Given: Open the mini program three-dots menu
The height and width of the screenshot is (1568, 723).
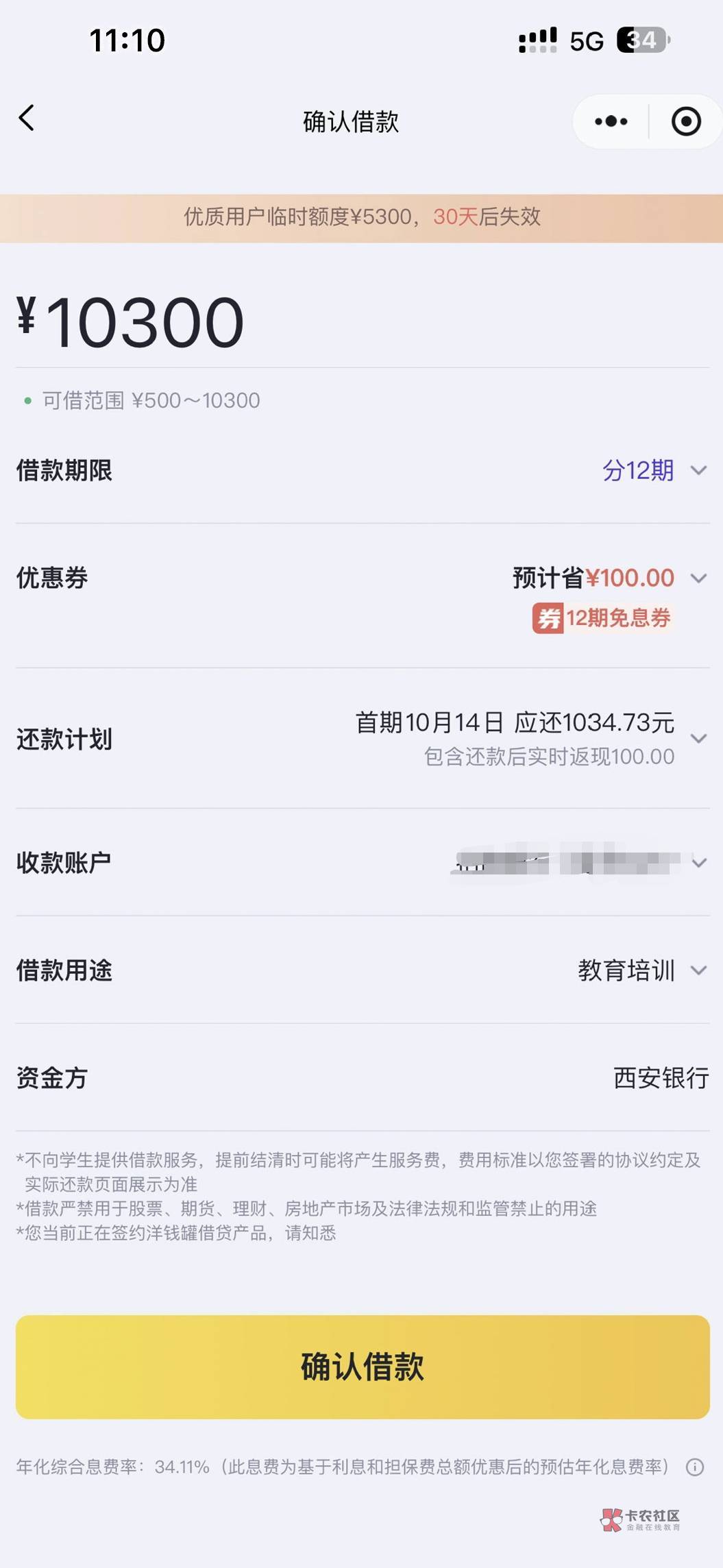Looking at the screenshot, I should coord(611,122).
